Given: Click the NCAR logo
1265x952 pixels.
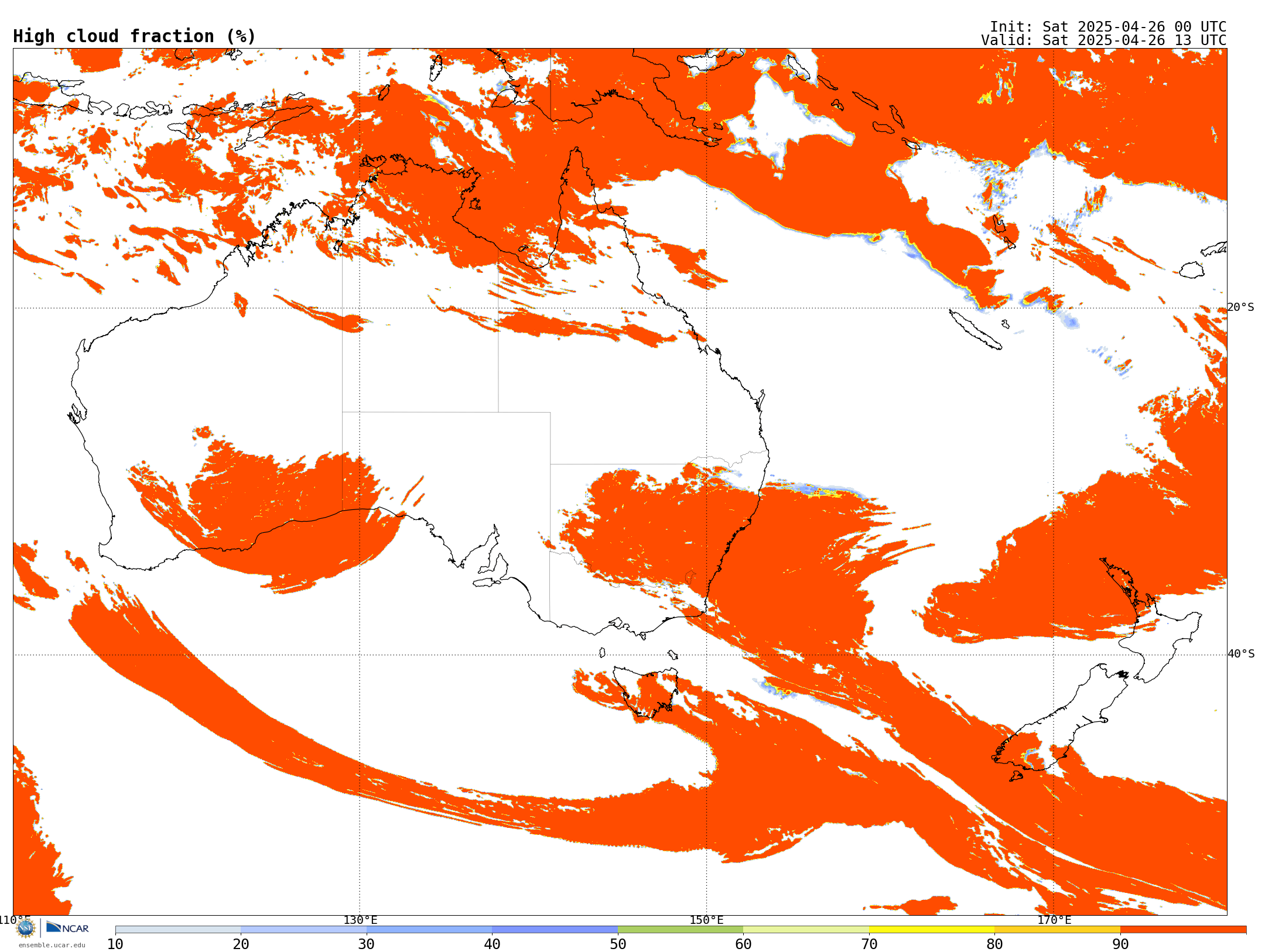Looking at the screenshot, I should coord(67,927).
